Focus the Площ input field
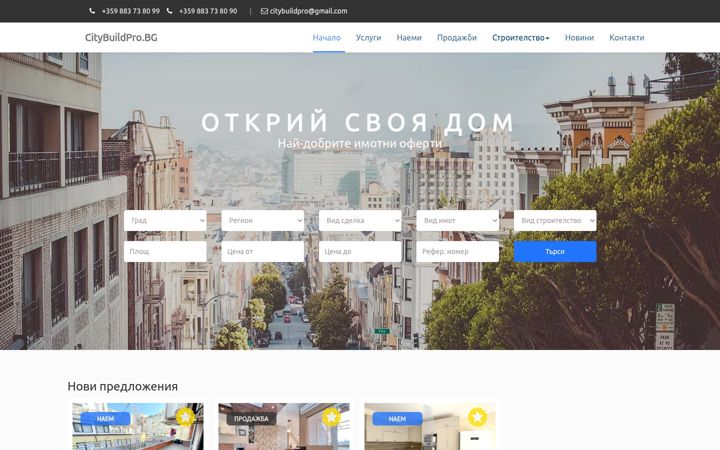720x450 pixels. [x=165, y=252]
